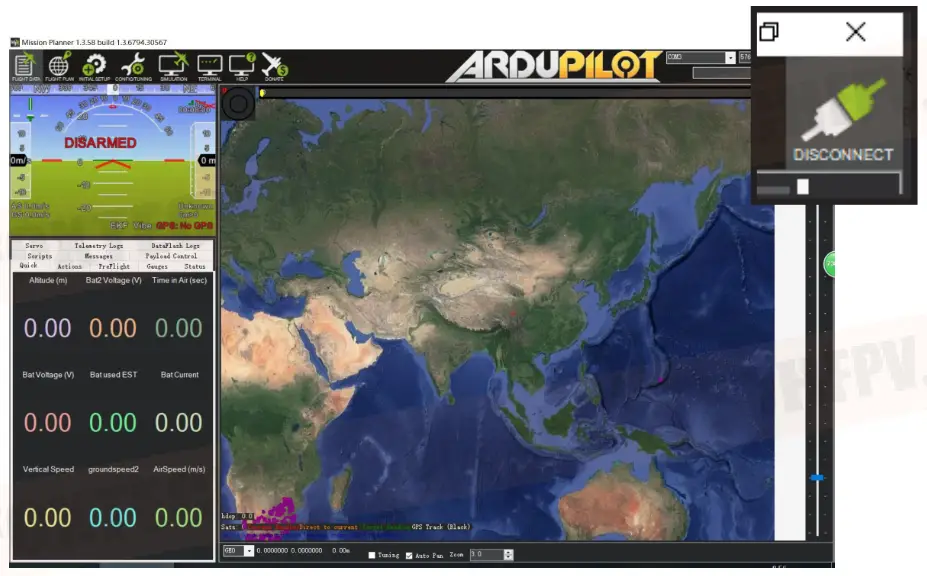Click the white slider thumb under Disconnect
The width and height of the screenshot is (927, 576).
coord(802,187)
